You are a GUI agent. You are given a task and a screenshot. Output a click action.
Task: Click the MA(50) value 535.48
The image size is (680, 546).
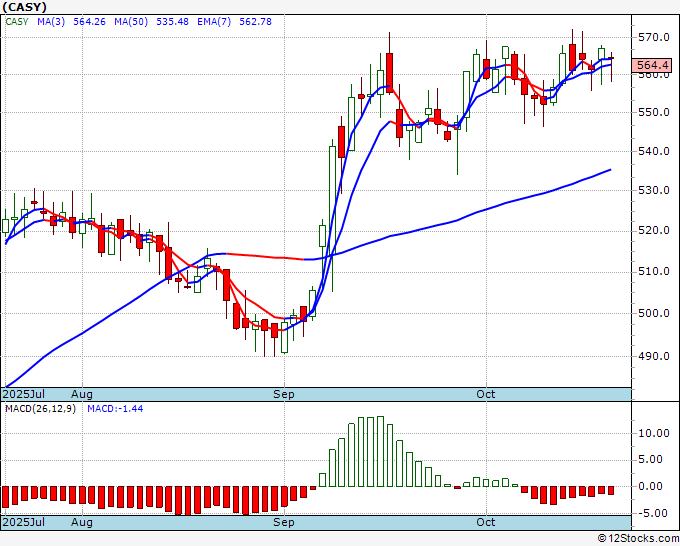[172, 21]
